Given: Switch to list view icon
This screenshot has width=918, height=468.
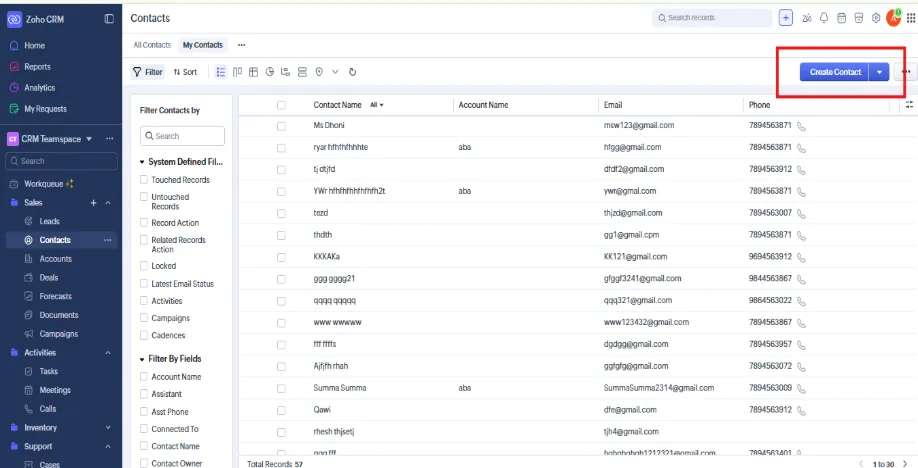Looking at the screenshot, I should tap(221, 72).
